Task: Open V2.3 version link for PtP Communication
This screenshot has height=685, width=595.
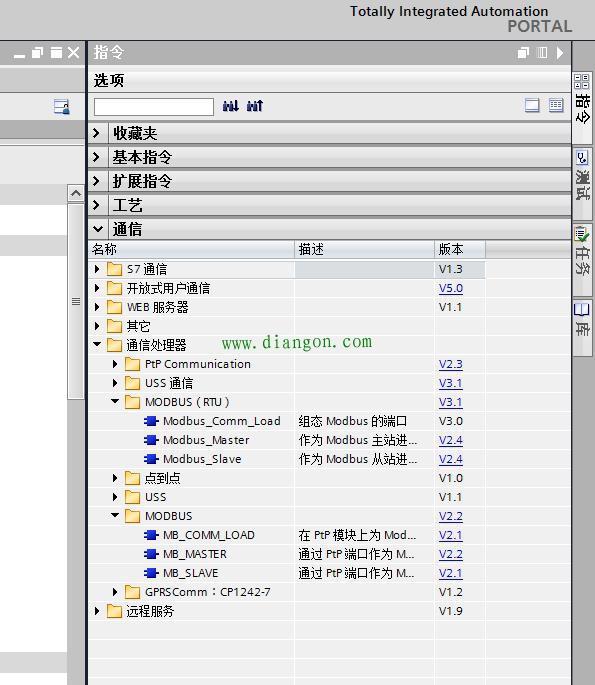Action: pos(451,364)
